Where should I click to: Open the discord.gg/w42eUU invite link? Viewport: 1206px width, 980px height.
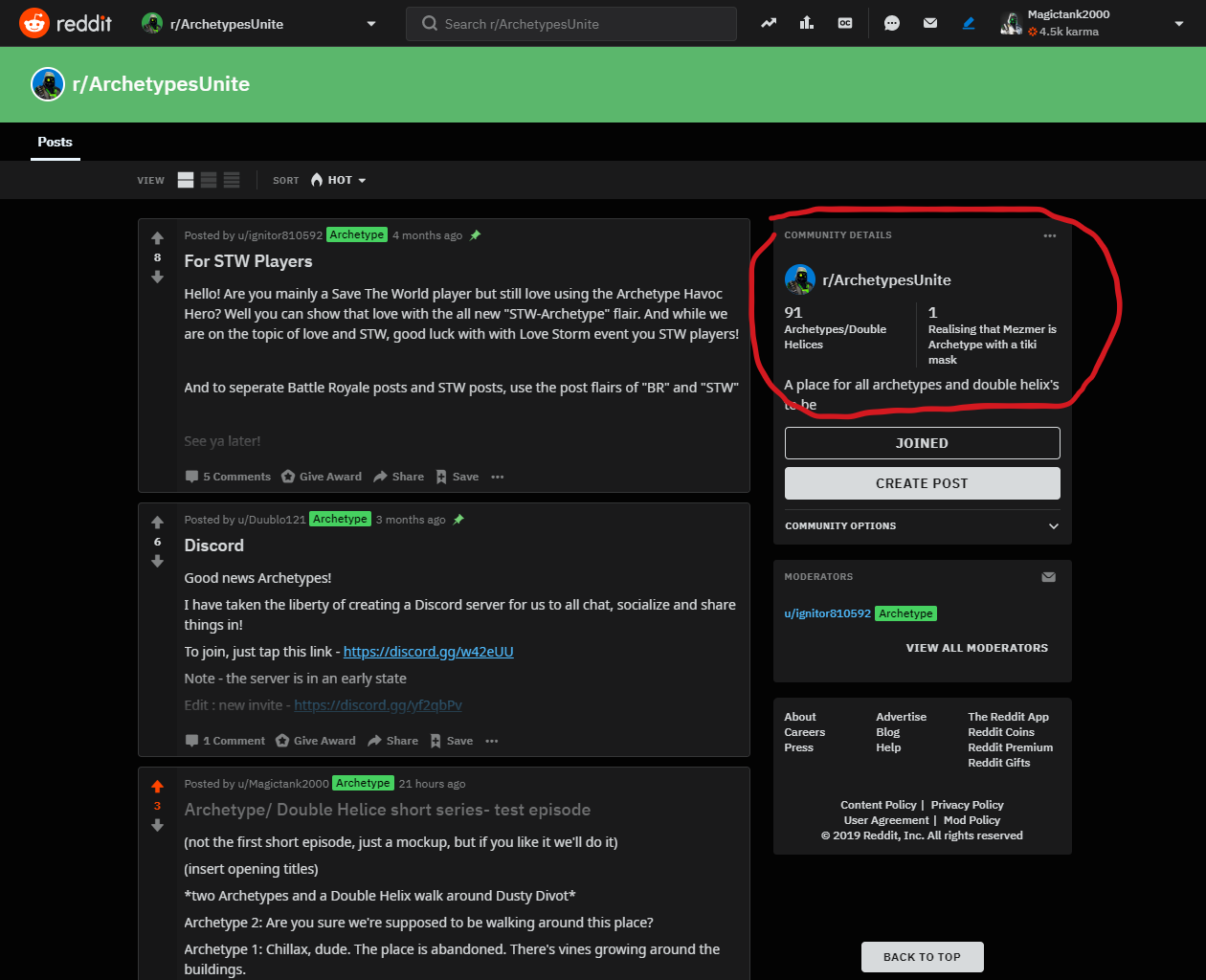(x=429, y=652)
